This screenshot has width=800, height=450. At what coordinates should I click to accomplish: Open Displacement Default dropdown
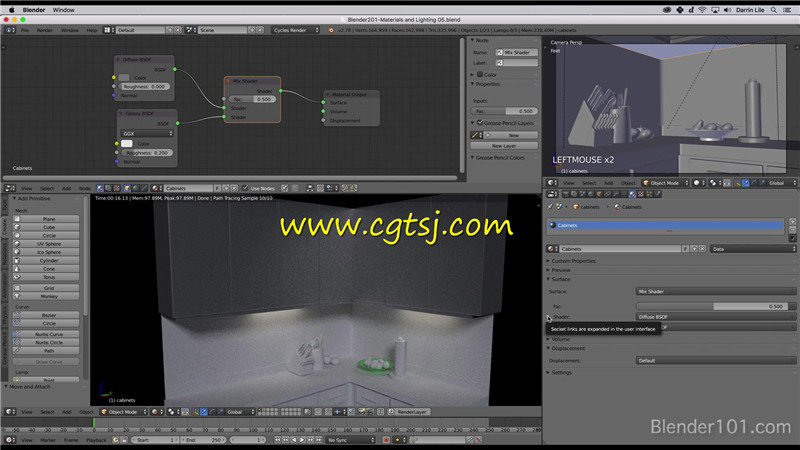pyautogui.click(x=716, y=360)
